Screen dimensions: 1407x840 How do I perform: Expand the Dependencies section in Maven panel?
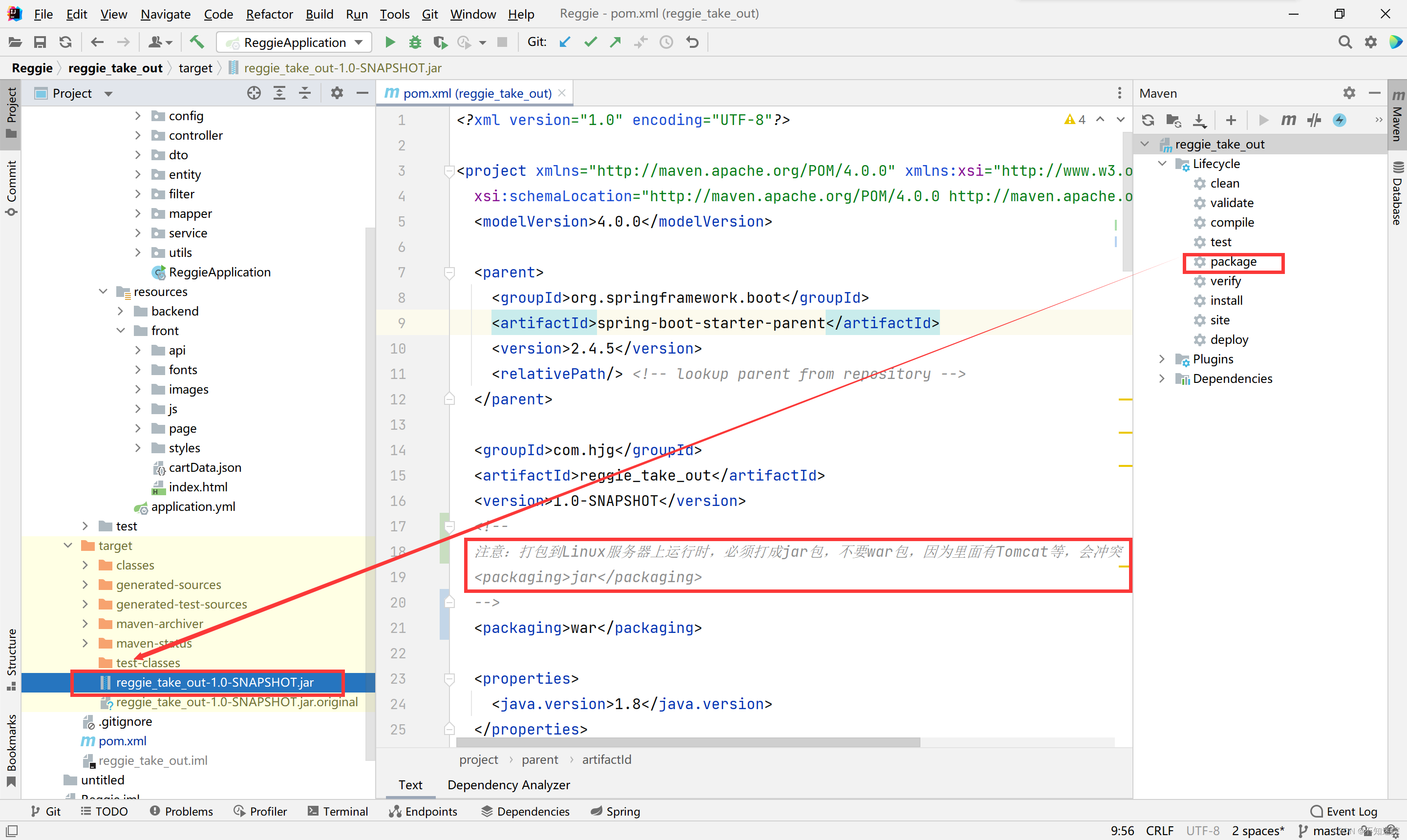click(x=1162, y=378)
